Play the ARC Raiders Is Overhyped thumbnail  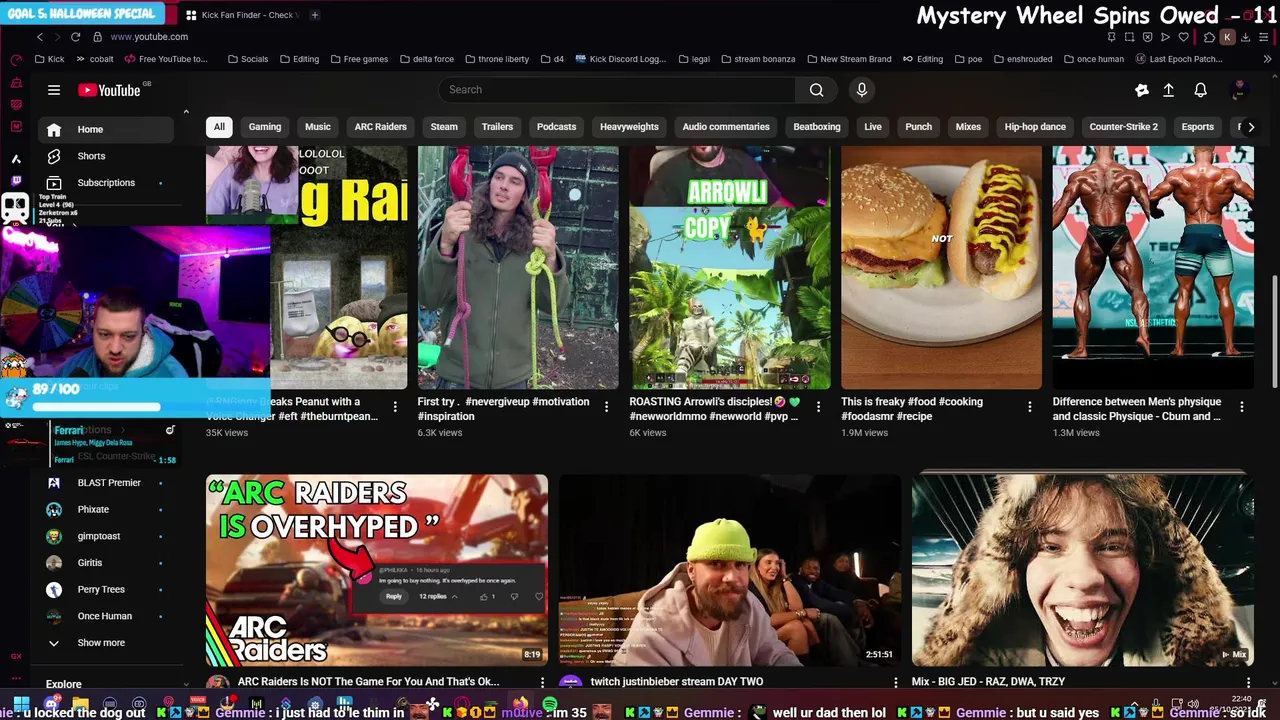tap(377, 570)
